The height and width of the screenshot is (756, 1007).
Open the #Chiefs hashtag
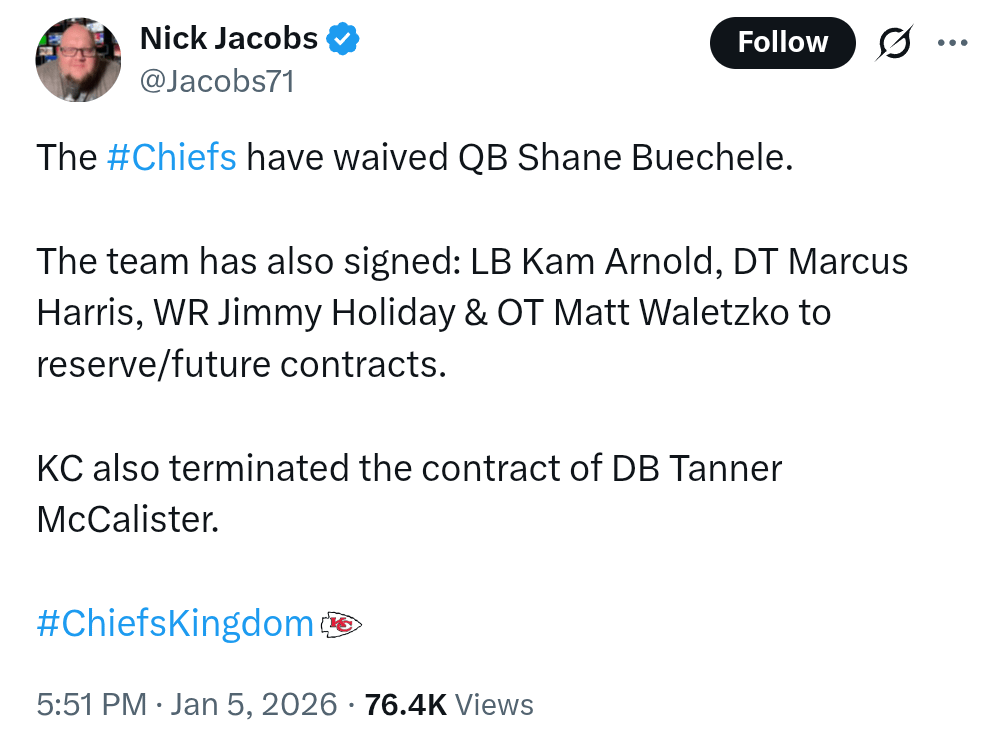pyautogui.click(x=172, y=157)
